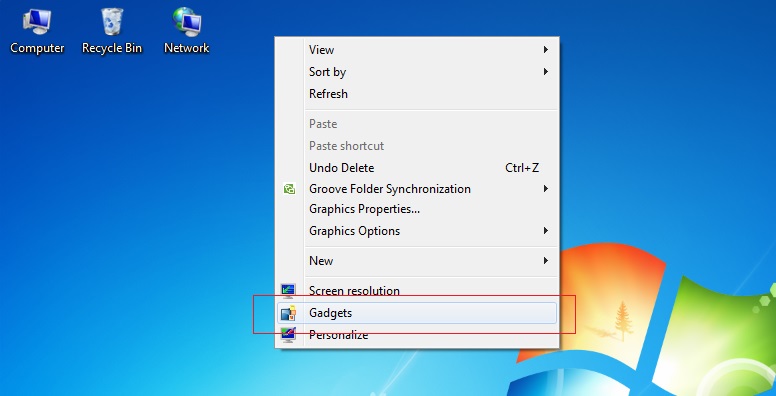The height and width of the screenshot is (396, 776).
Task: Open the Computer desktop icon
Action: 37,31
